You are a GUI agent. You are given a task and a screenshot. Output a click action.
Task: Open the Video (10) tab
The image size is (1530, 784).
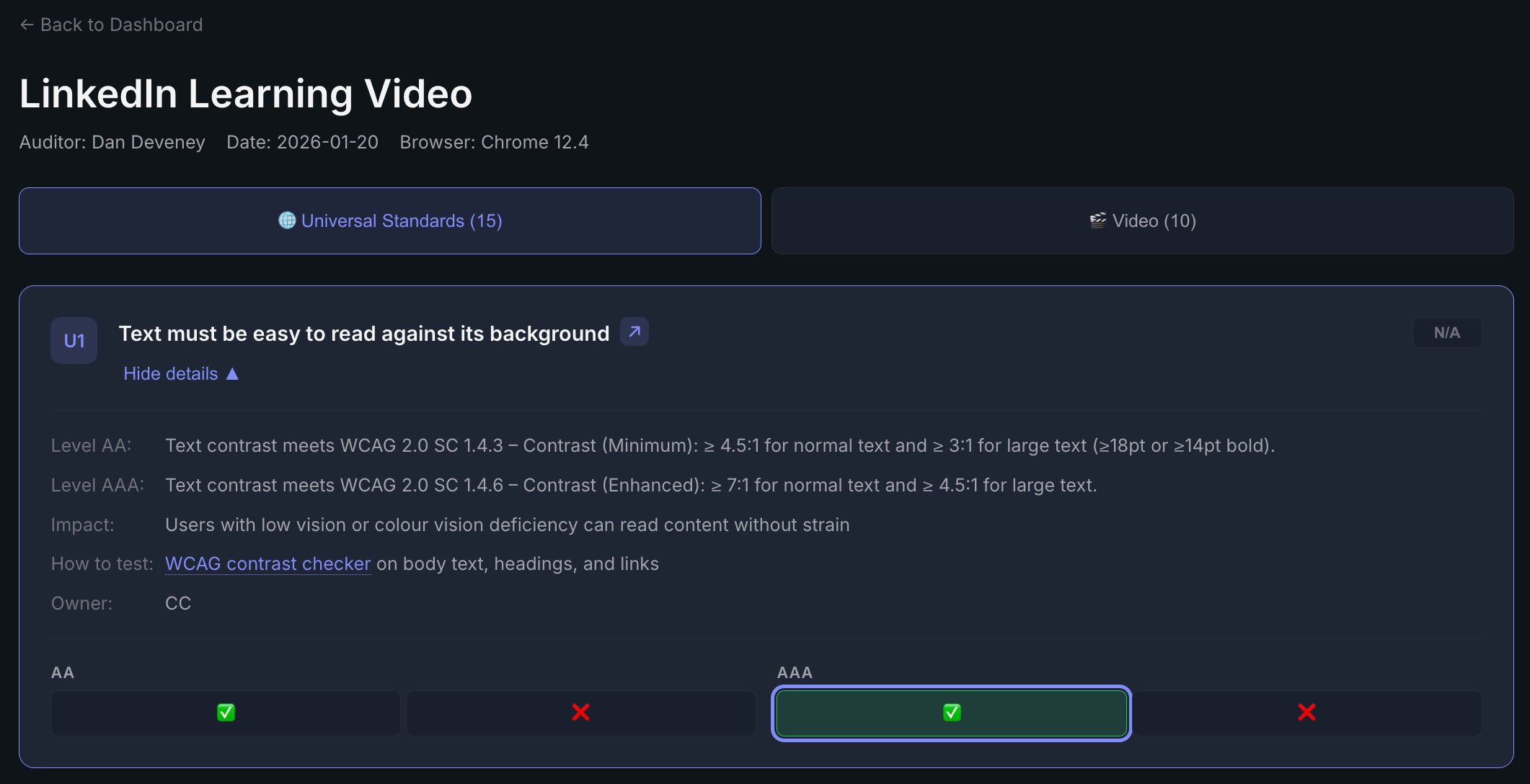click(1142, 221)
